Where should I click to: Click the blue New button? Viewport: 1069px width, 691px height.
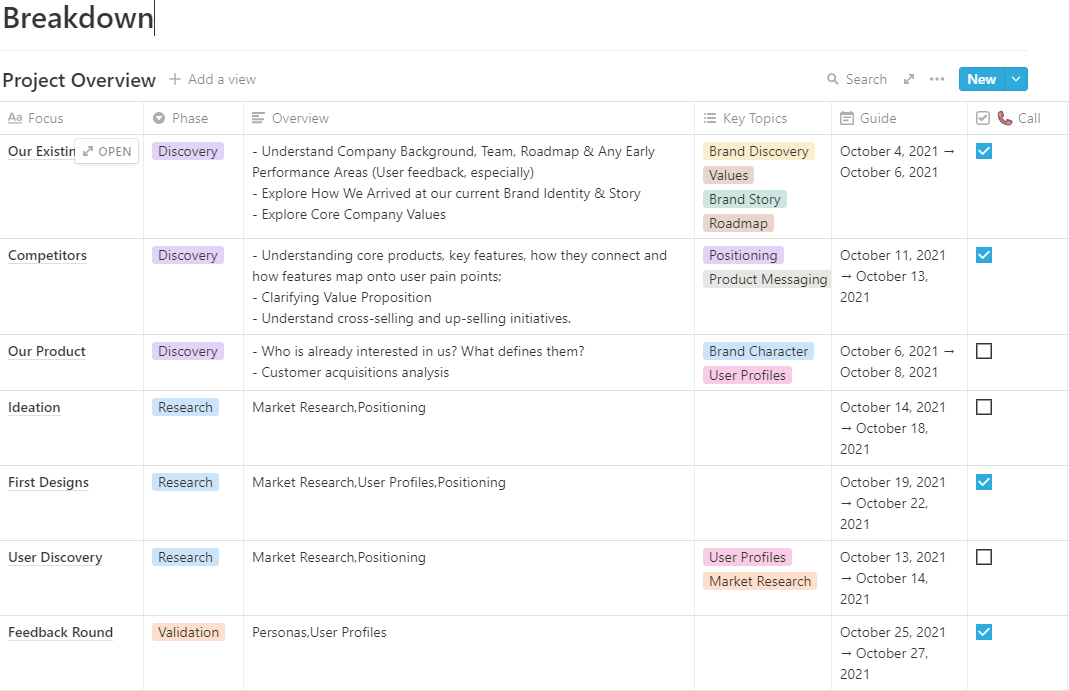coord(981,78)
